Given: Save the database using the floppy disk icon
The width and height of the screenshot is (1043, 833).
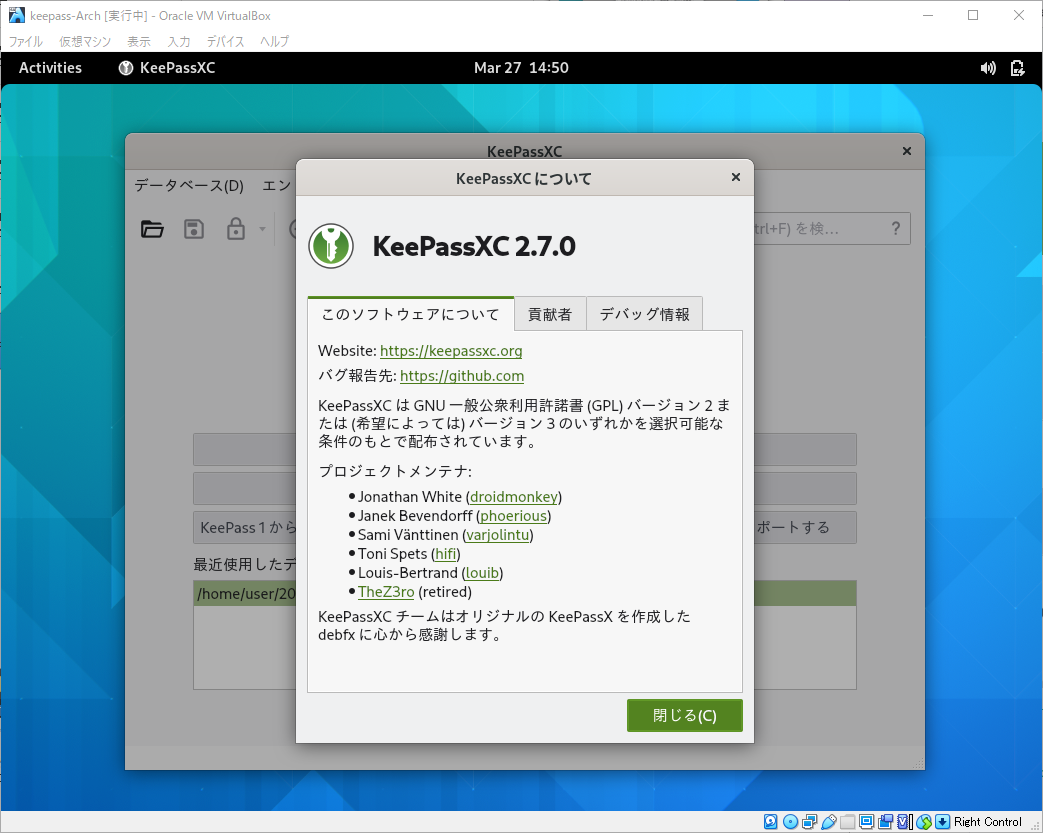Looking at the screenshot, I should click(x=194, y=229).
